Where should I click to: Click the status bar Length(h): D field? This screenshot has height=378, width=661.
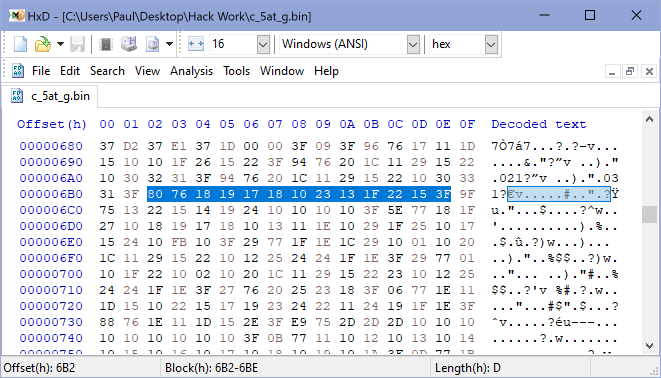coord(468,368)
